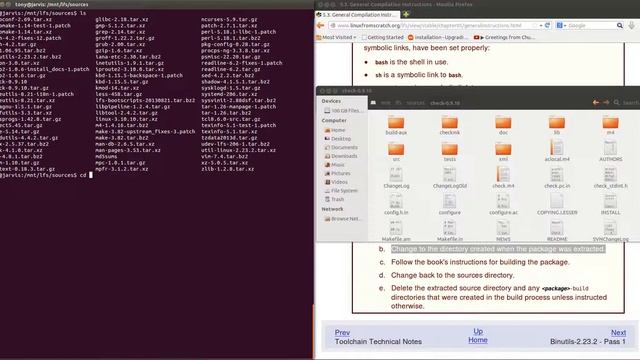Open a new Firefox tab with plus icon
This screenshot has height=360, width=640.
coord(406,14)
